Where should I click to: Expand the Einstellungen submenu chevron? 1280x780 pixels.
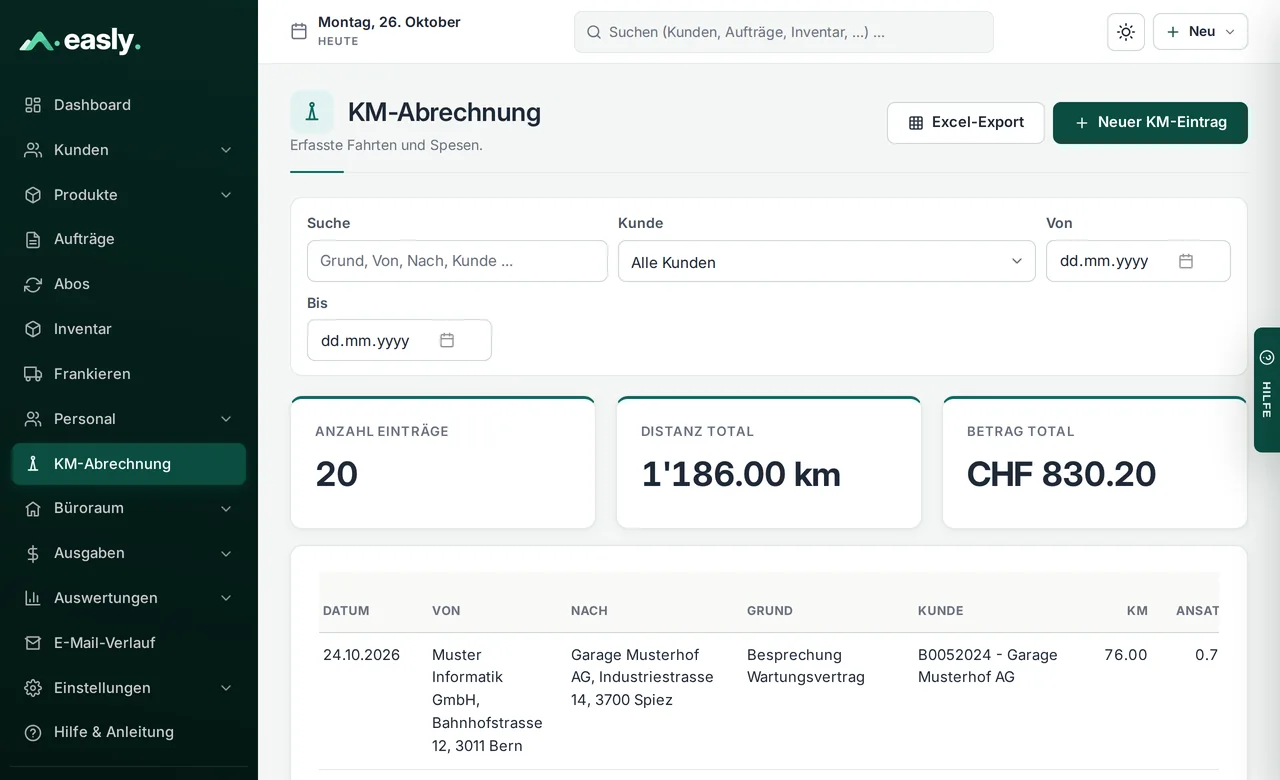226,688
